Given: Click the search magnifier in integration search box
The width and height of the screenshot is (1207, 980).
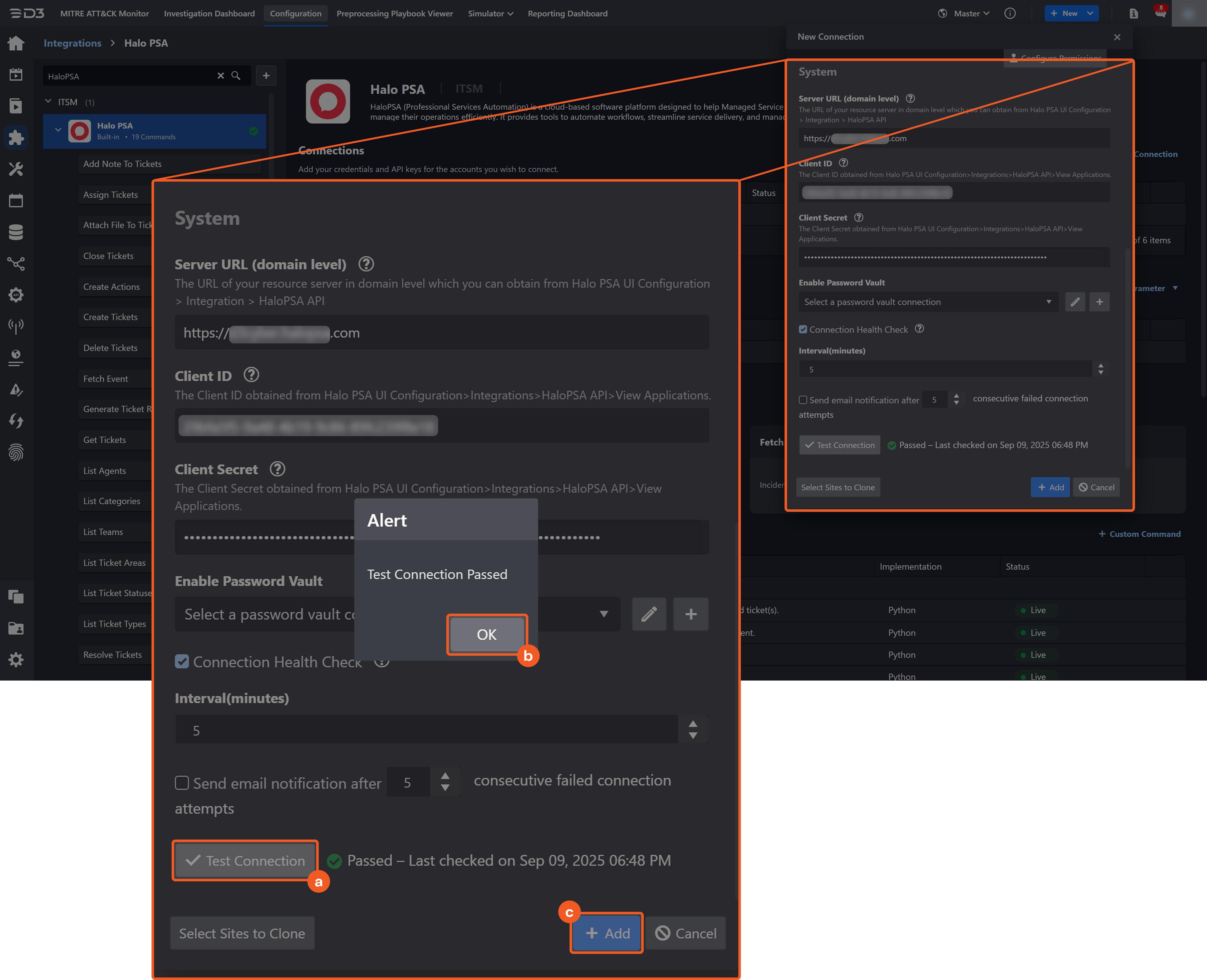Looking at the screenshot, I should (236, 76).
